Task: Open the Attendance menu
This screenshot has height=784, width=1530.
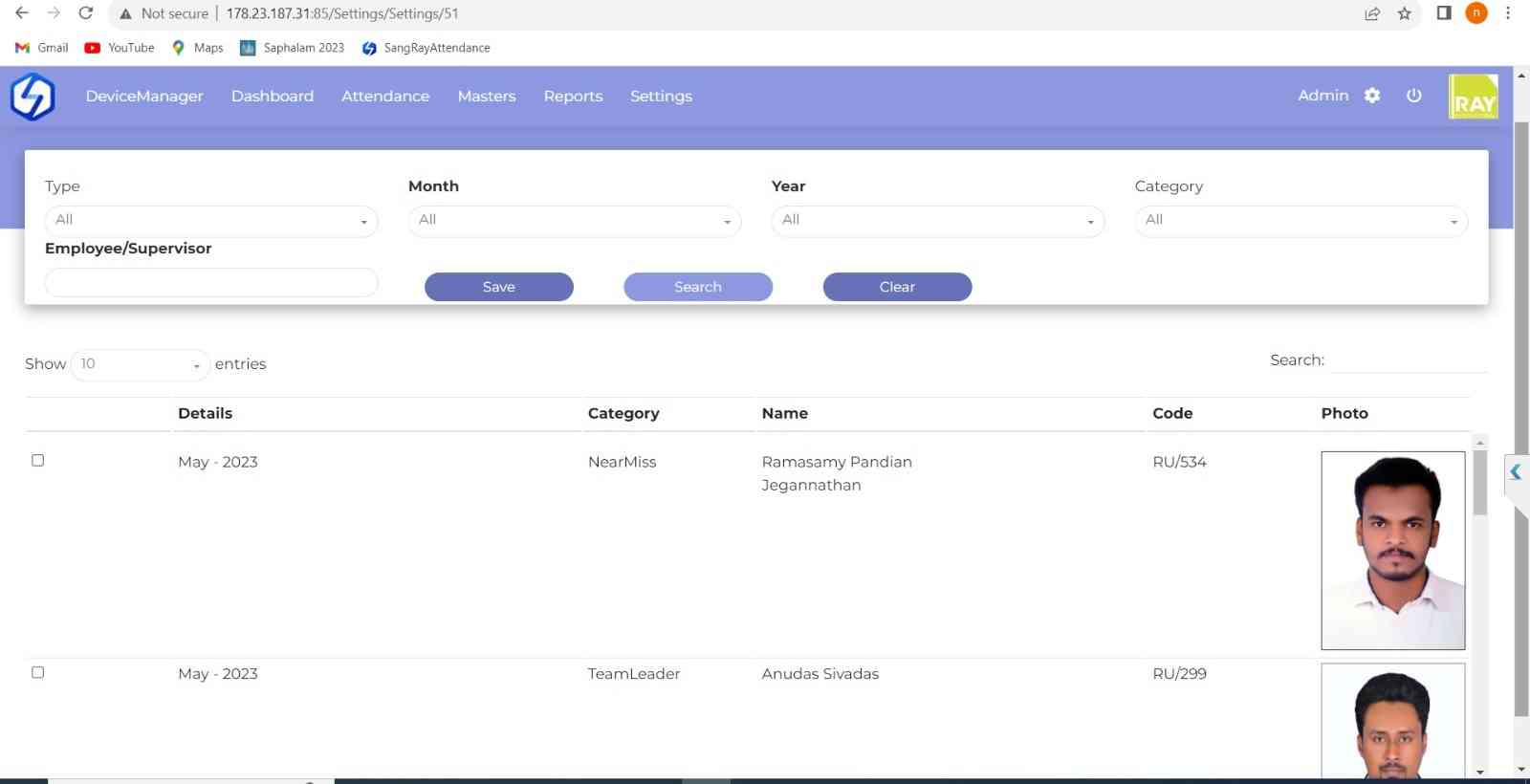Action: click(x=385, y=97)
